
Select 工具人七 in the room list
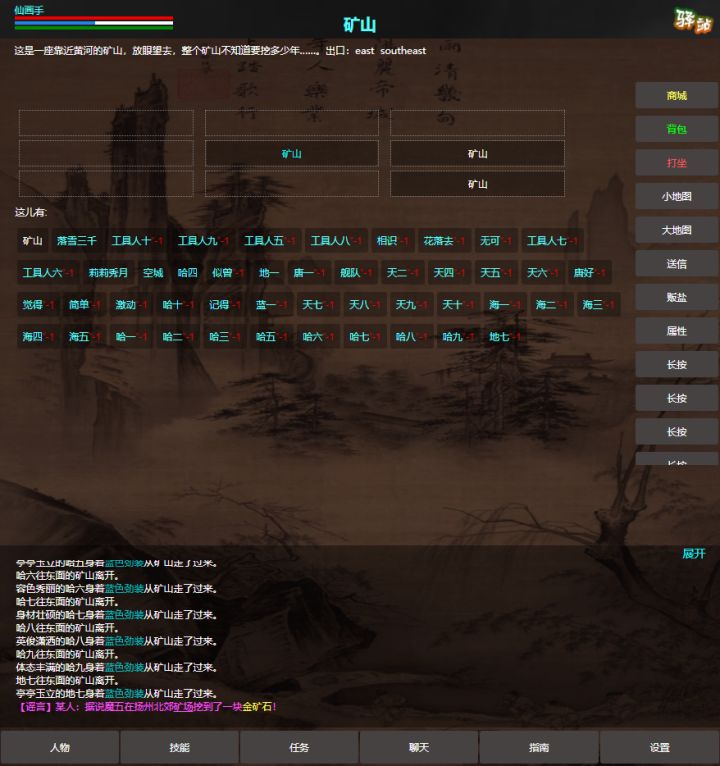(x=552, y=241)
